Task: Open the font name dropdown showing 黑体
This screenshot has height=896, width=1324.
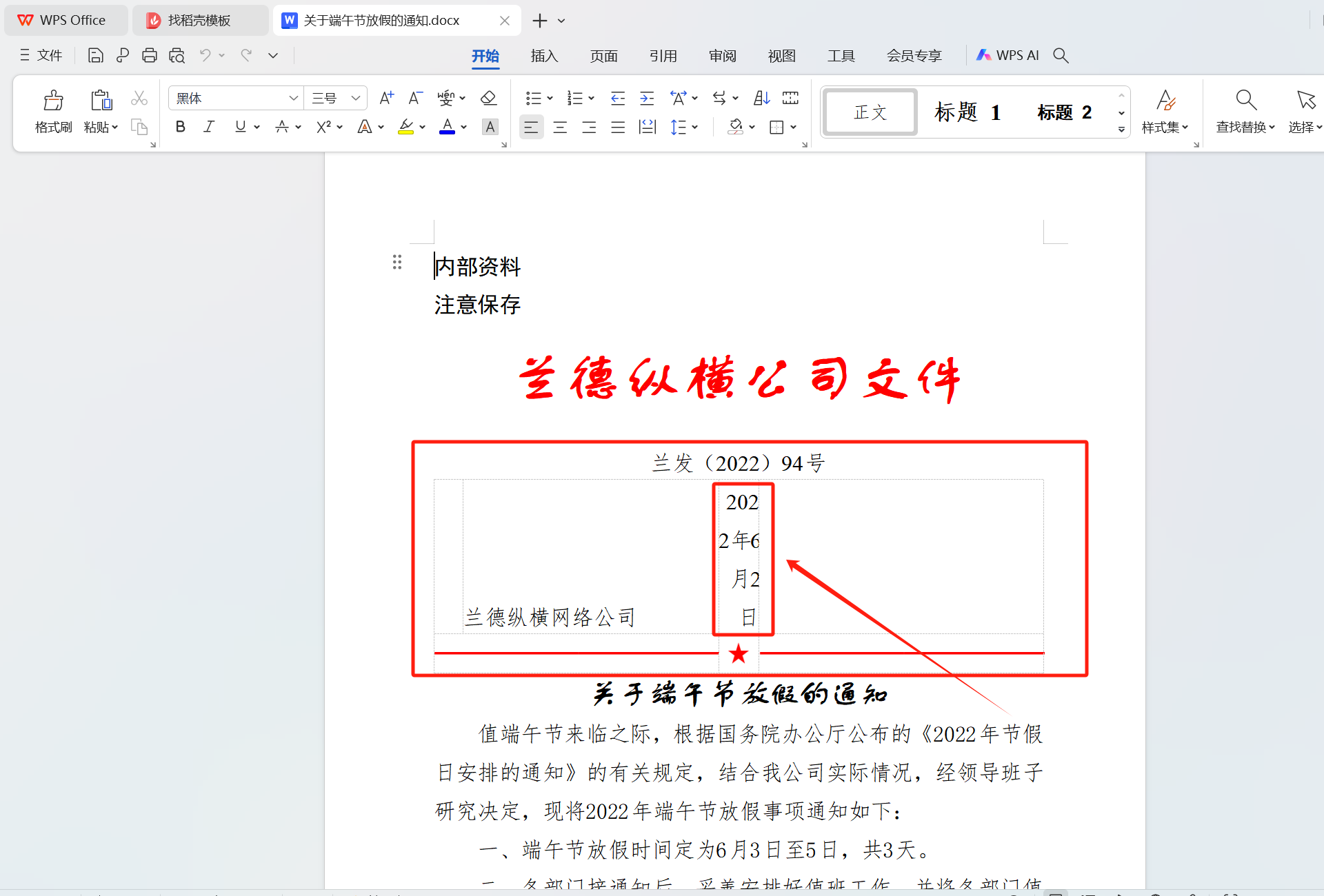Action: pos(293,99)
